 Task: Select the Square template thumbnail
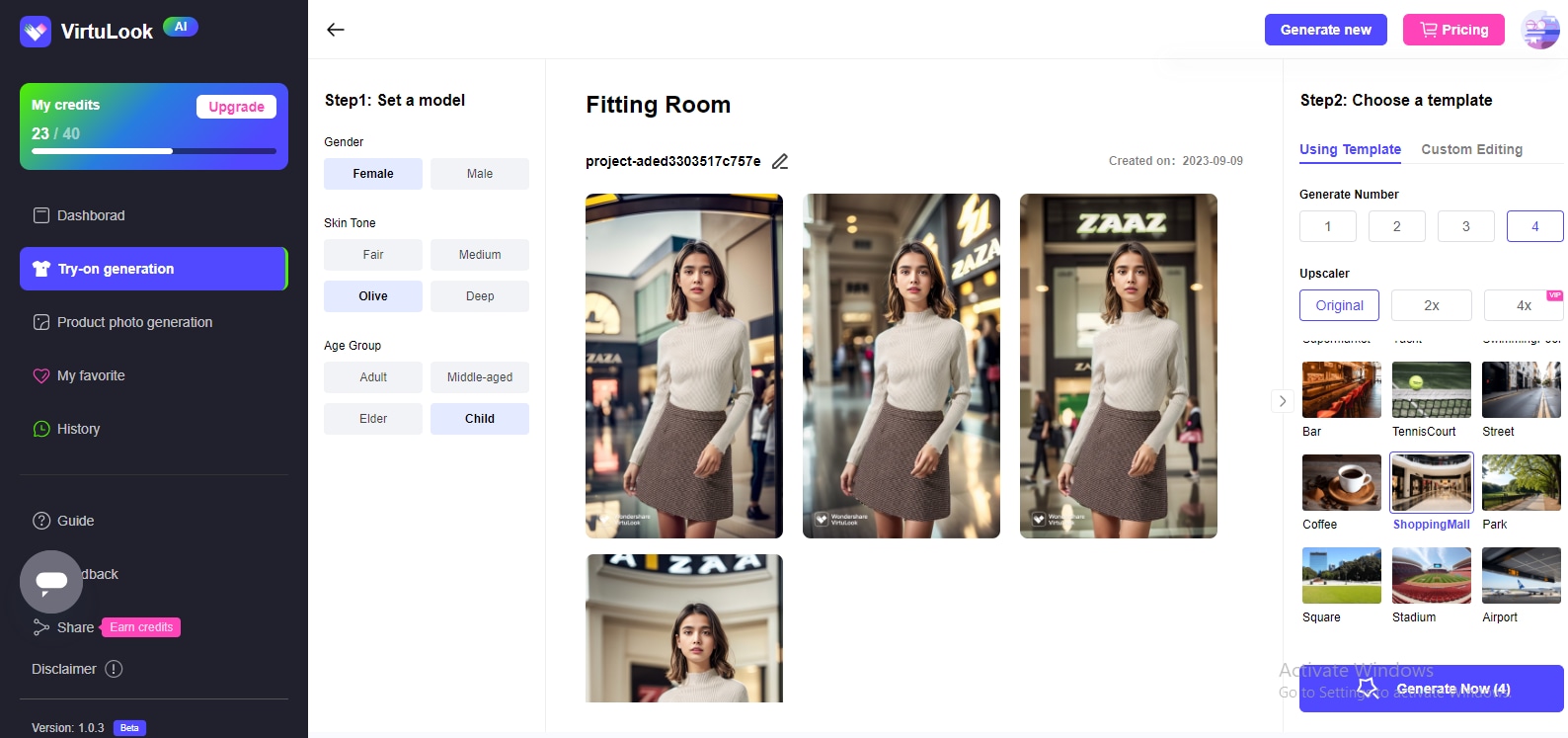pos(1342,575)
